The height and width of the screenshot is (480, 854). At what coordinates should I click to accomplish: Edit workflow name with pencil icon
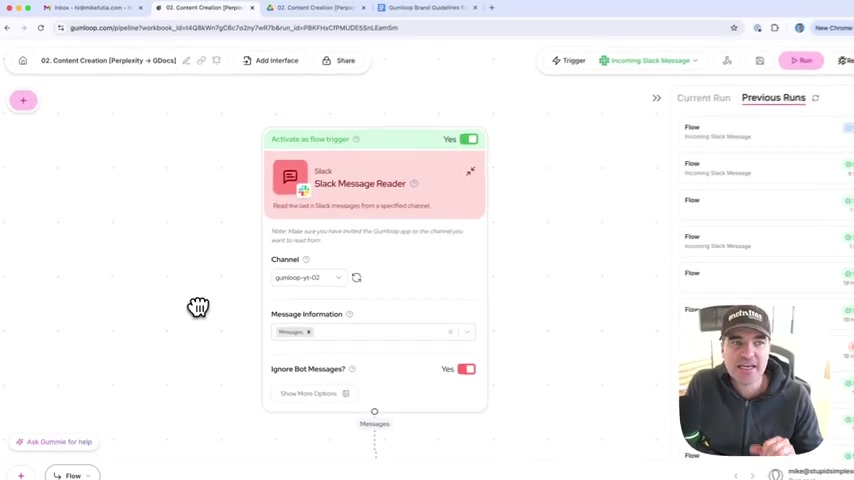[x=186, y=60]
